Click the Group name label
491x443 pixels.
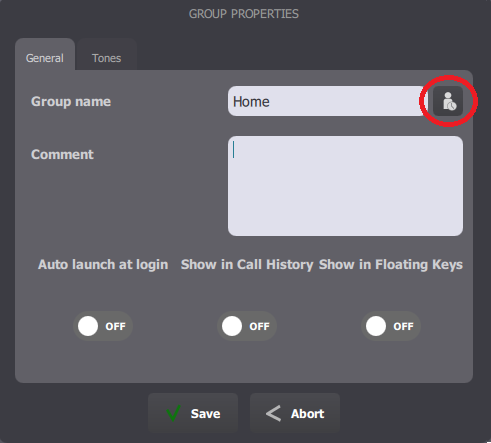pos(71,101)
